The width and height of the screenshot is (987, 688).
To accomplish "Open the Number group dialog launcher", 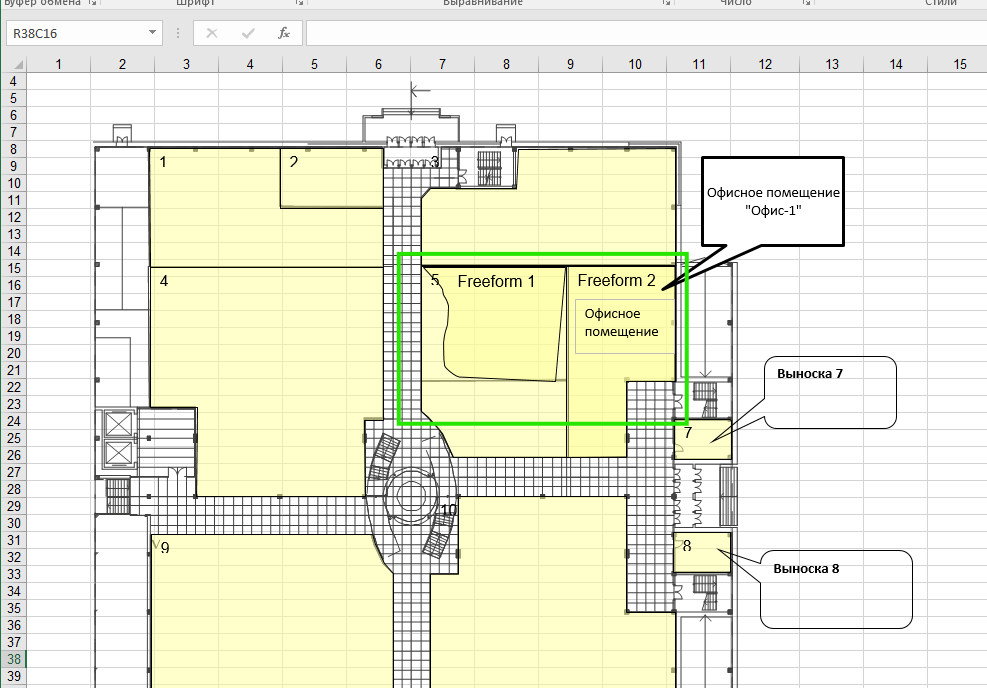I will tap(805, 4).
